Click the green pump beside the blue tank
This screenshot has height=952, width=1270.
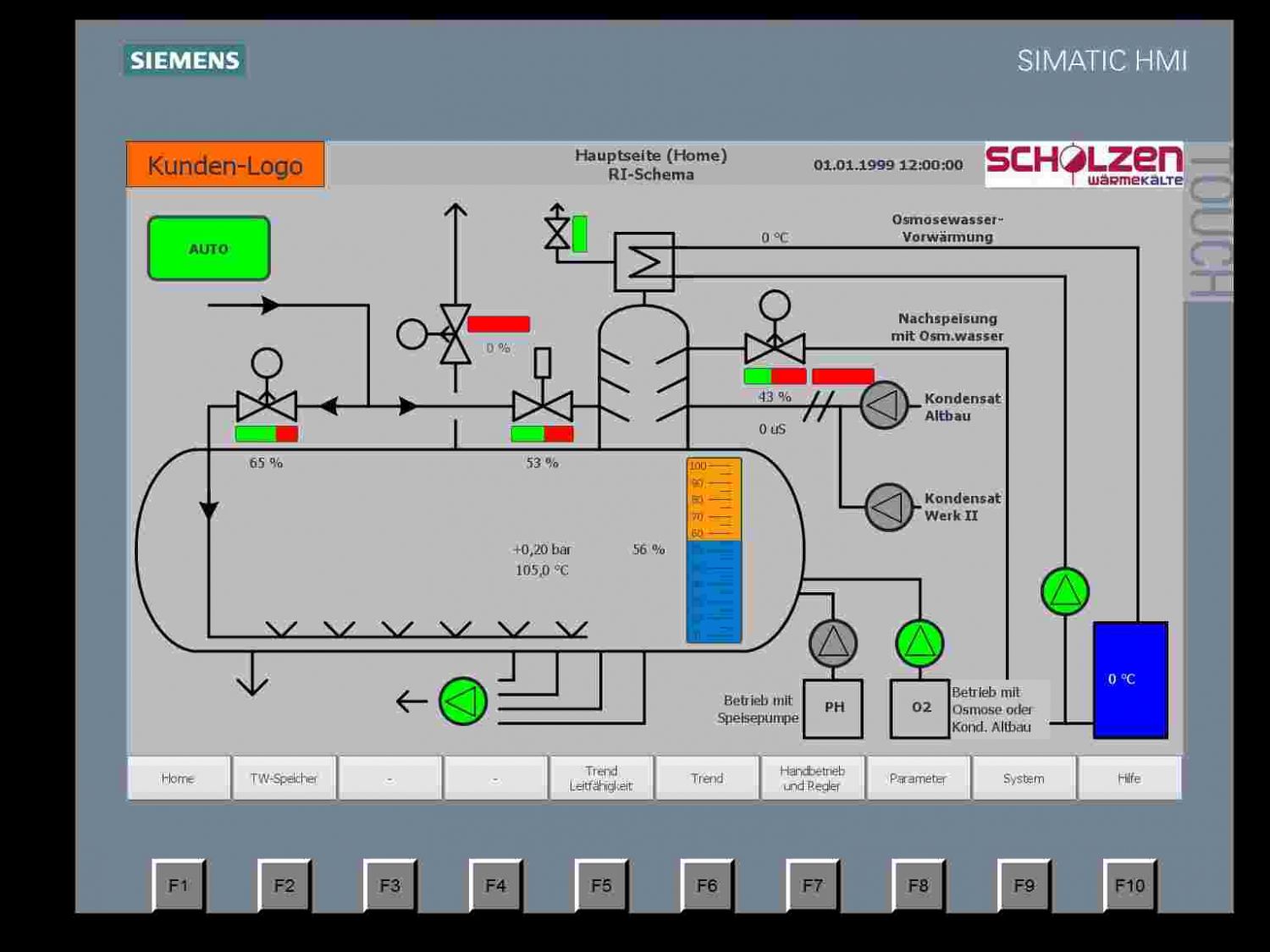[1065, 592]
